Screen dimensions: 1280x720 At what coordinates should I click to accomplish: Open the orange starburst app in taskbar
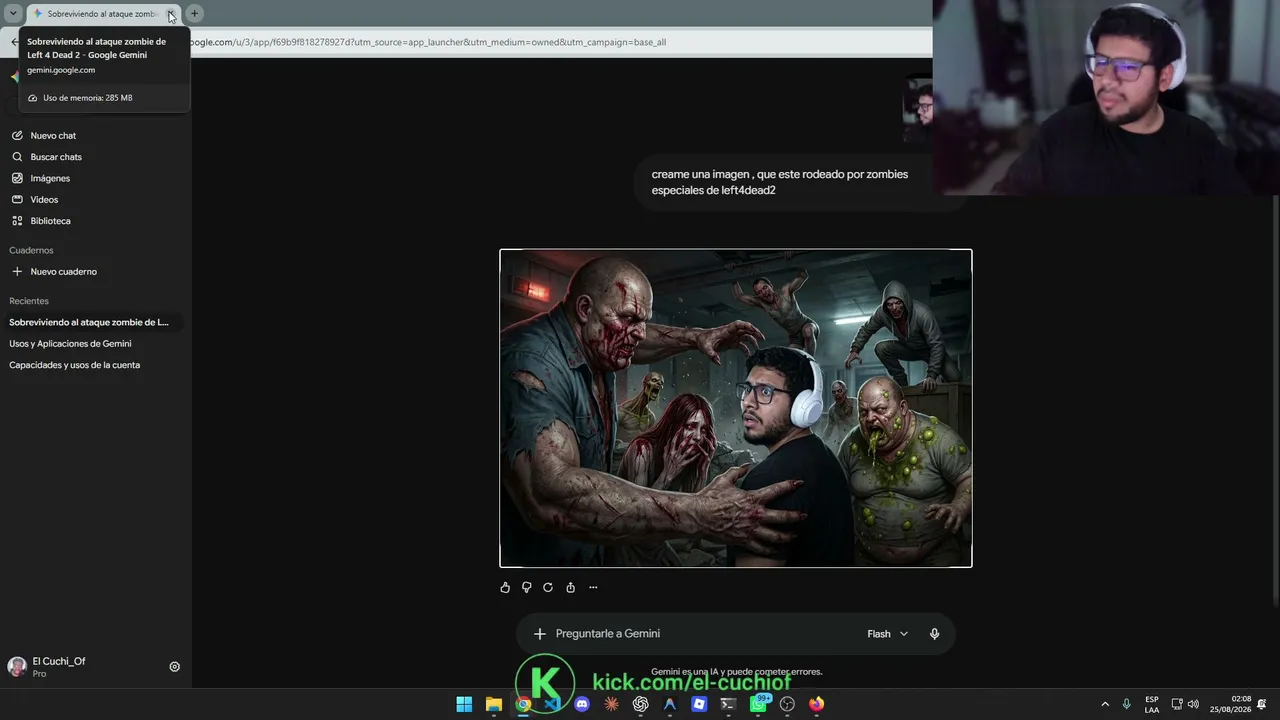(x=611, y=704)
